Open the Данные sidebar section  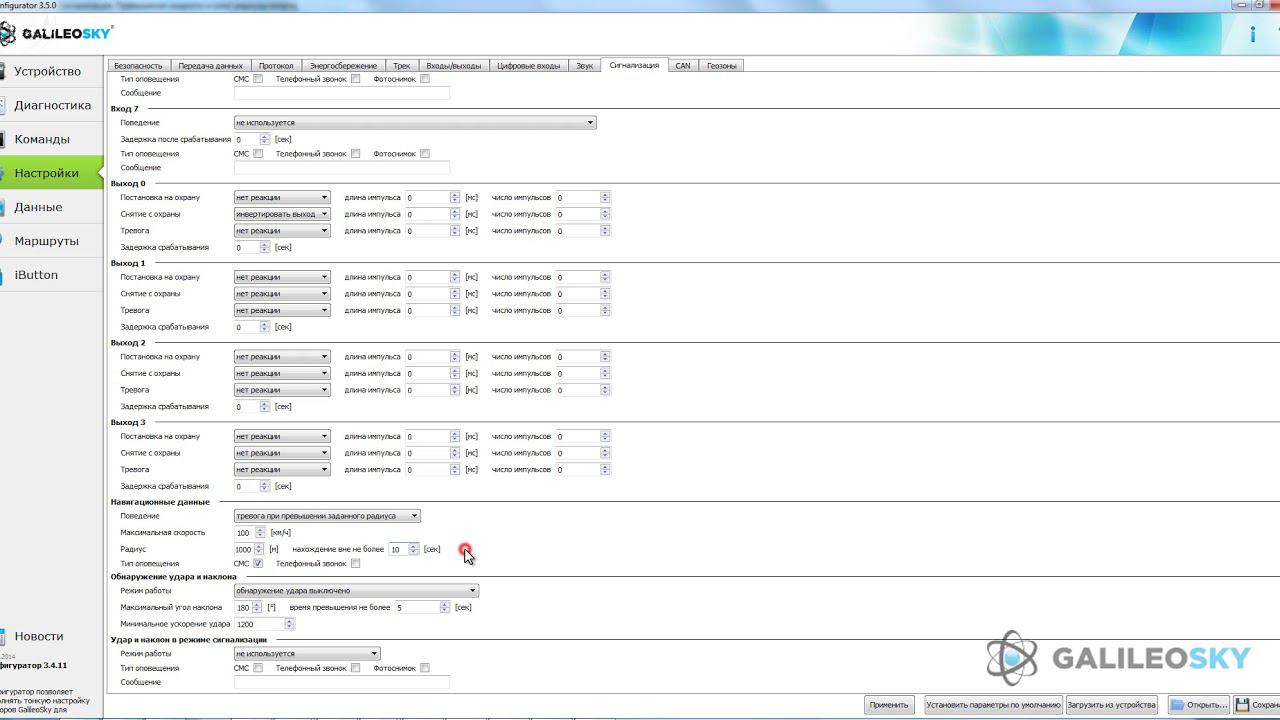click(x=38, y=207)
